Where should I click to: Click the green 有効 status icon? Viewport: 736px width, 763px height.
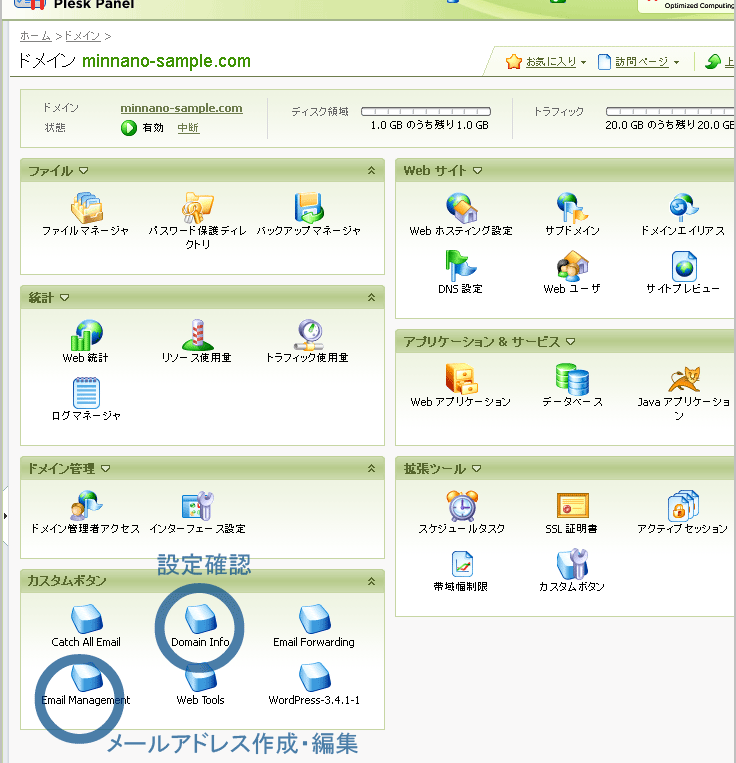129,128
